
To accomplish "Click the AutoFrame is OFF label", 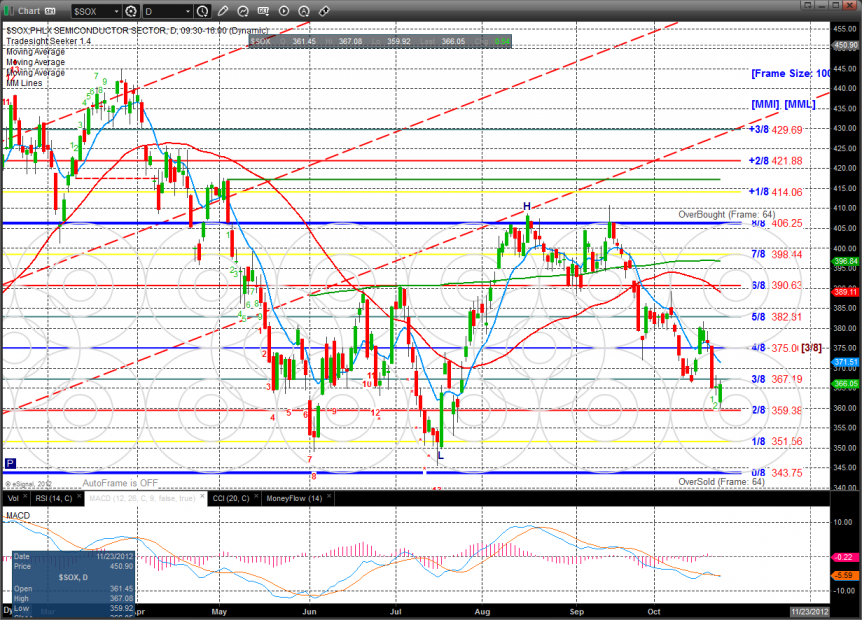I will [x=120, y=483].
